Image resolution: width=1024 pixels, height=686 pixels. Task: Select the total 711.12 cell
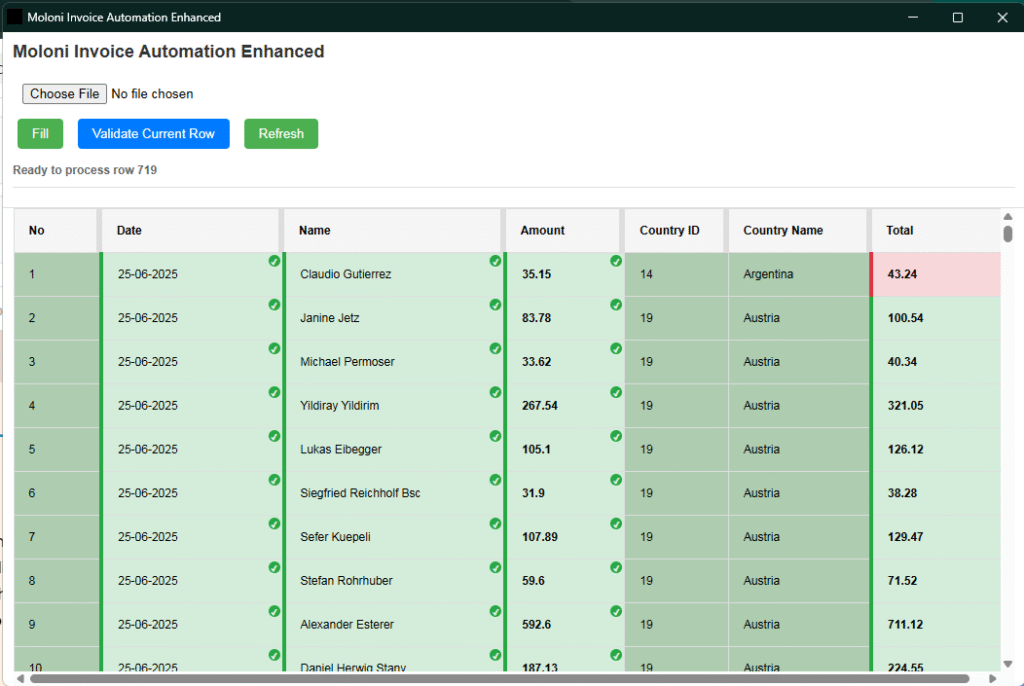click(x=935, y=625)
